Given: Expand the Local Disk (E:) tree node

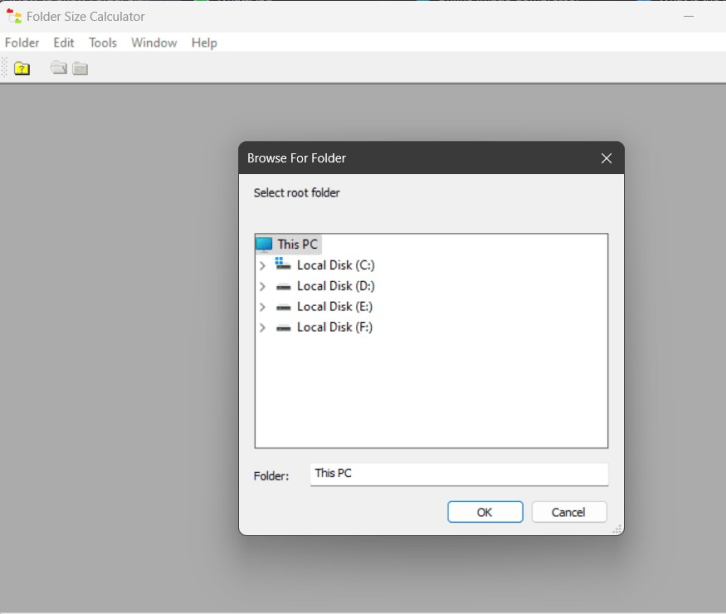Looking at the screenshot, I should coord(263,307).
